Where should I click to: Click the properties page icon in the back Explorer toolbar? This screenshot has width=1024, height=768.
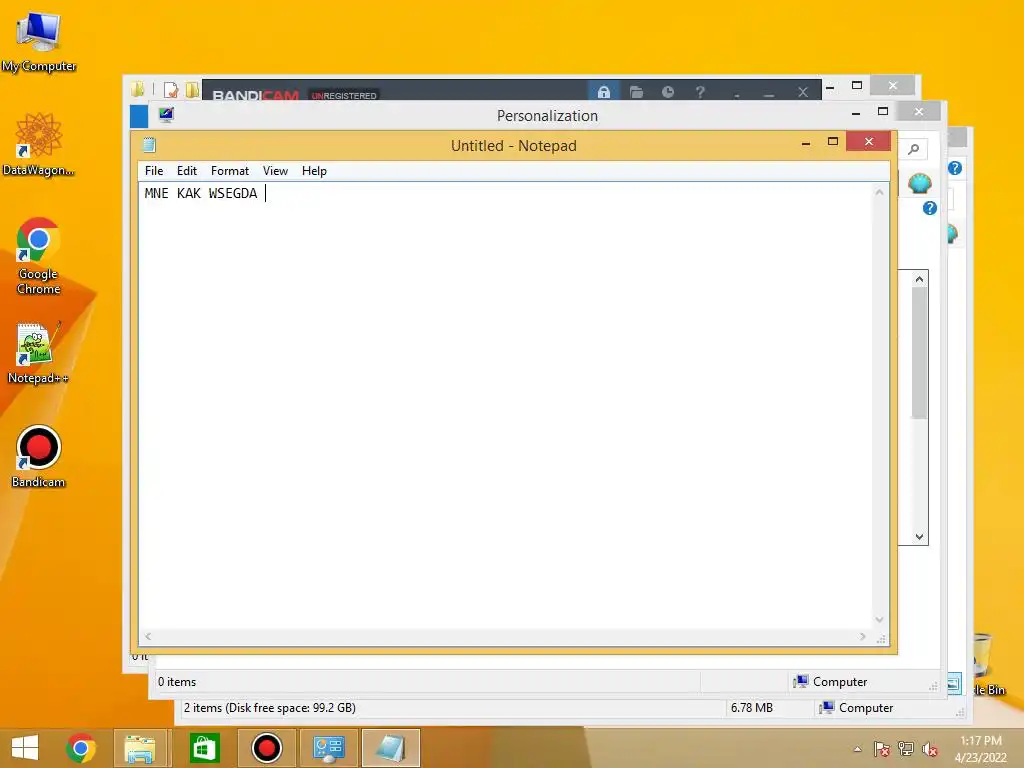(170, 89)
